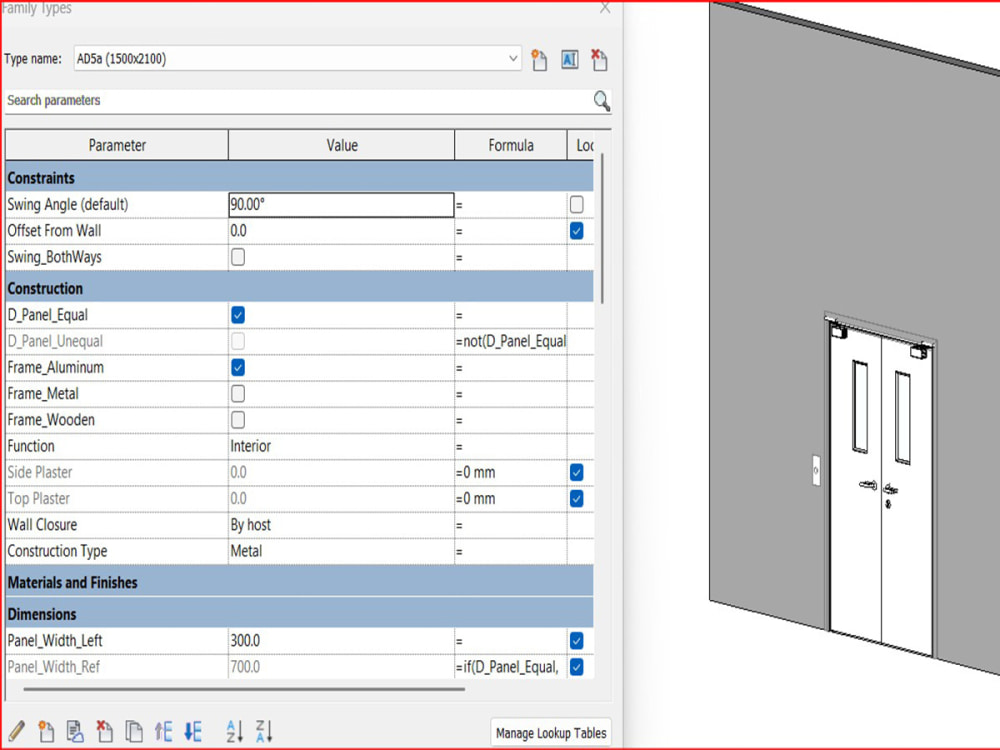Click Manage Lookup Tables button

(550, 733)
